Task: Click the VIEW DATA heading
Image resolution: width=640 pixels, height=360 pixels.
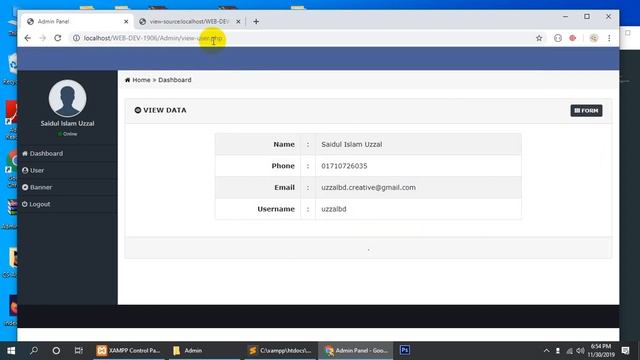Action: click(160, 110)
